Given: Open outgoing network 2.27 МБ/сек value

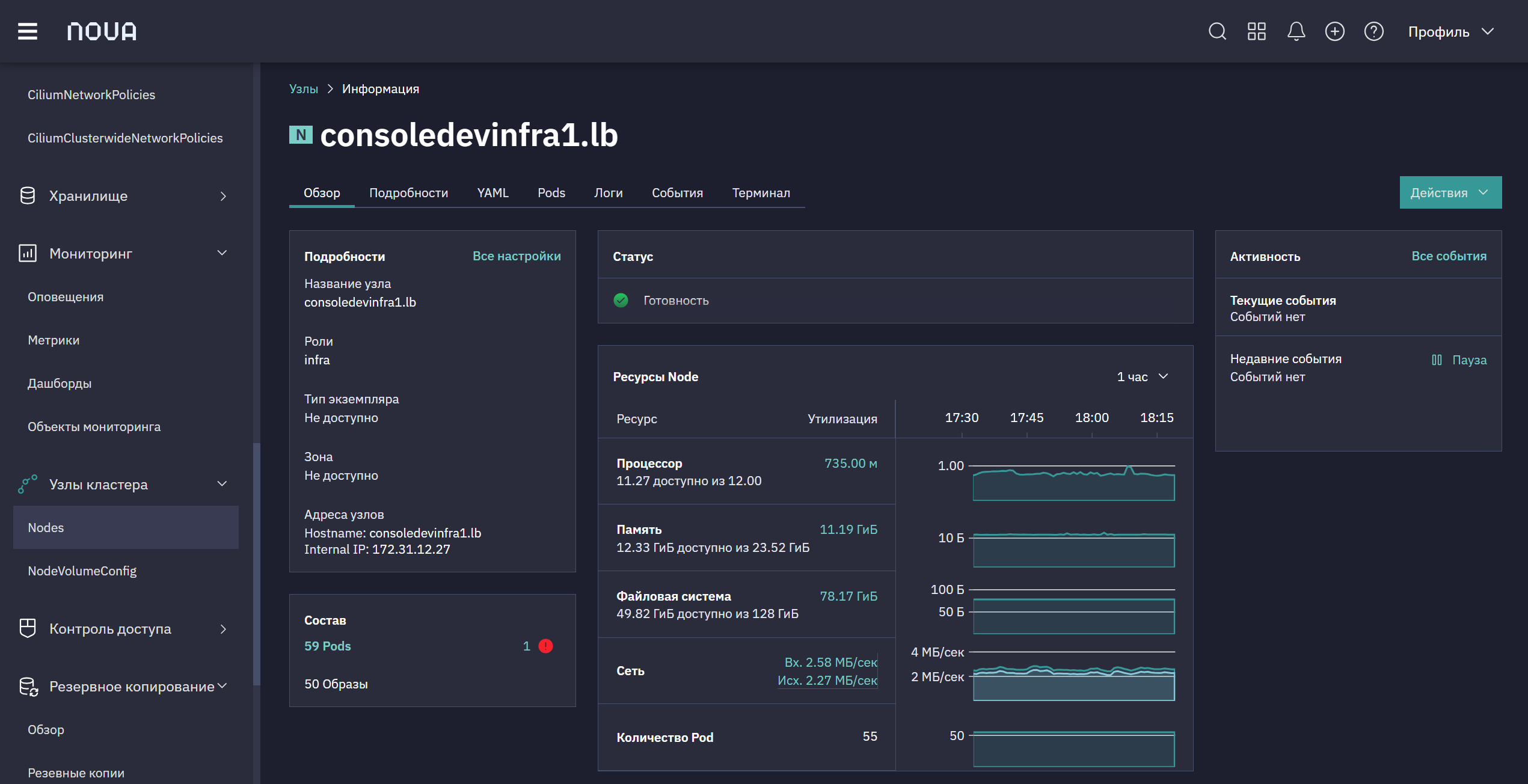Looking at the screenshot, I should tap(827, 680).
